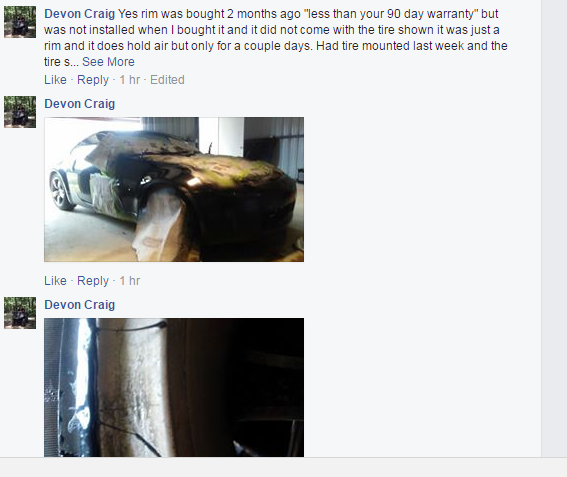Open Devon Craig's avatar on the warranty comment

pyautogui.click(x=20, y=22)
